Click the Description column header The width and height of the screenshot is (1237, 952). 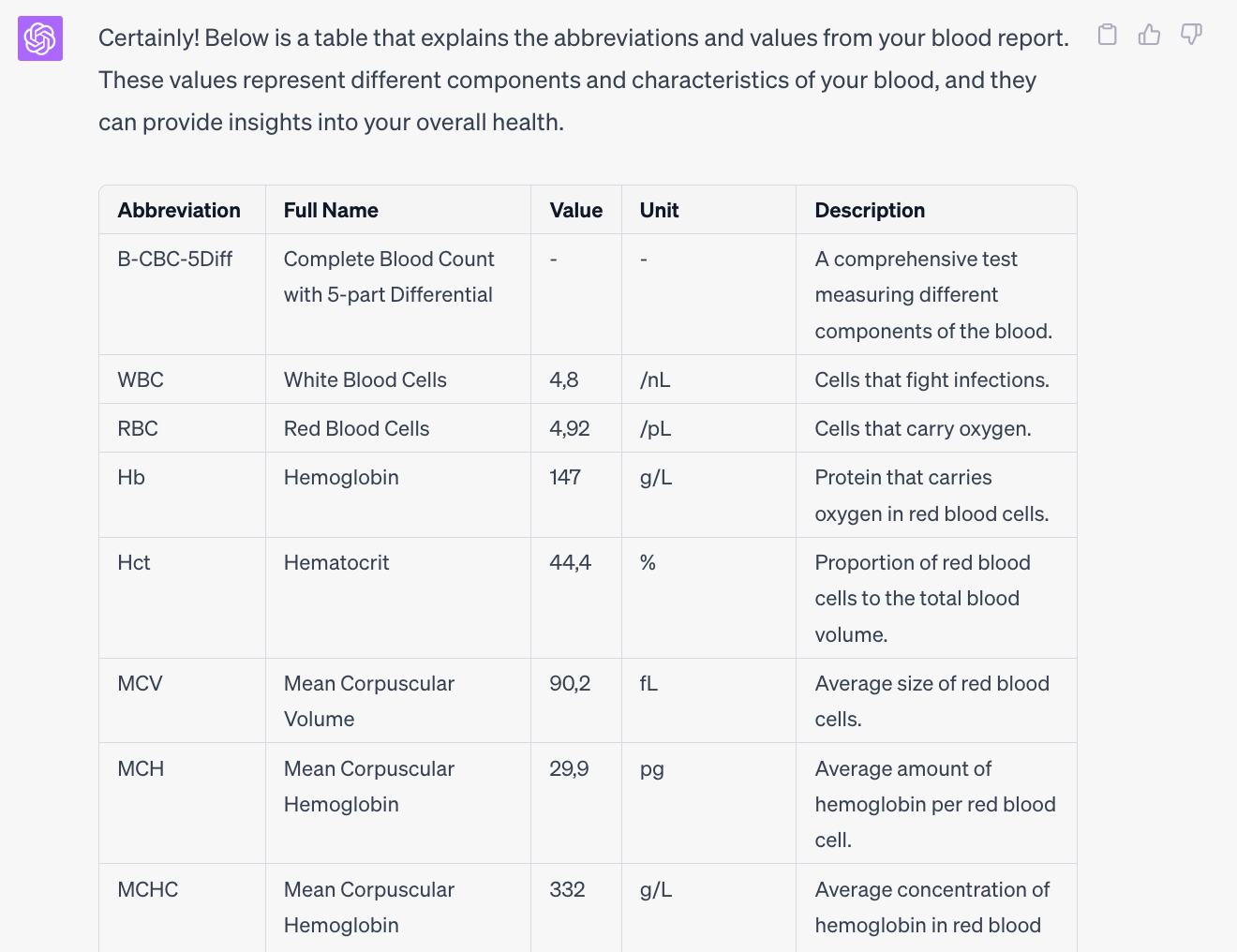coord(870,210)
